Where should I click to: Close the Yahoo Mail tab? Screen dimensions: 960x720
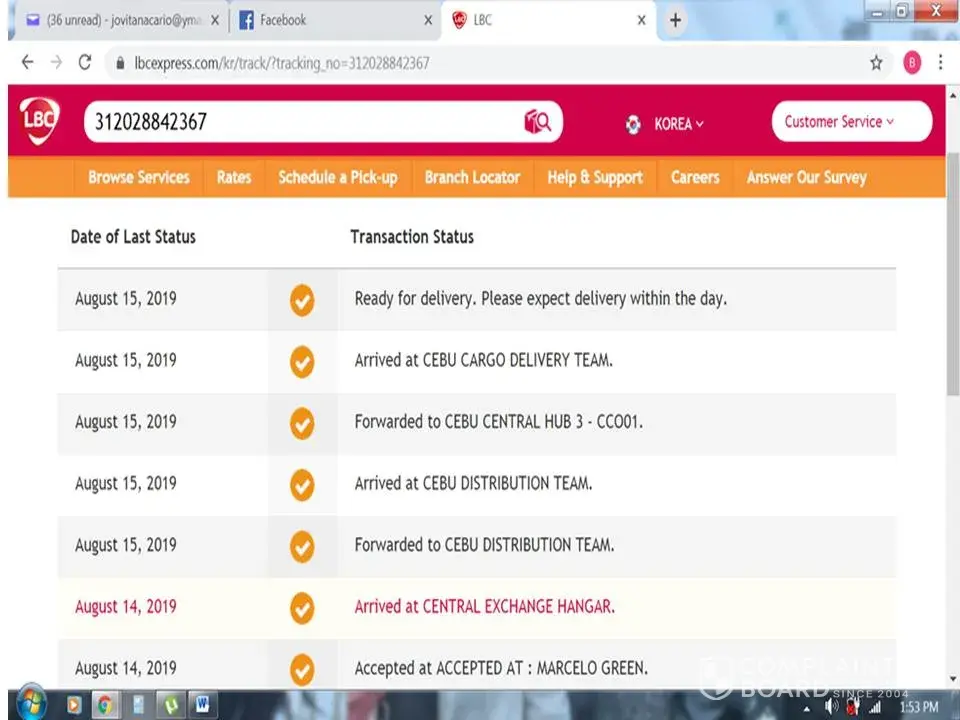(215, 20)
